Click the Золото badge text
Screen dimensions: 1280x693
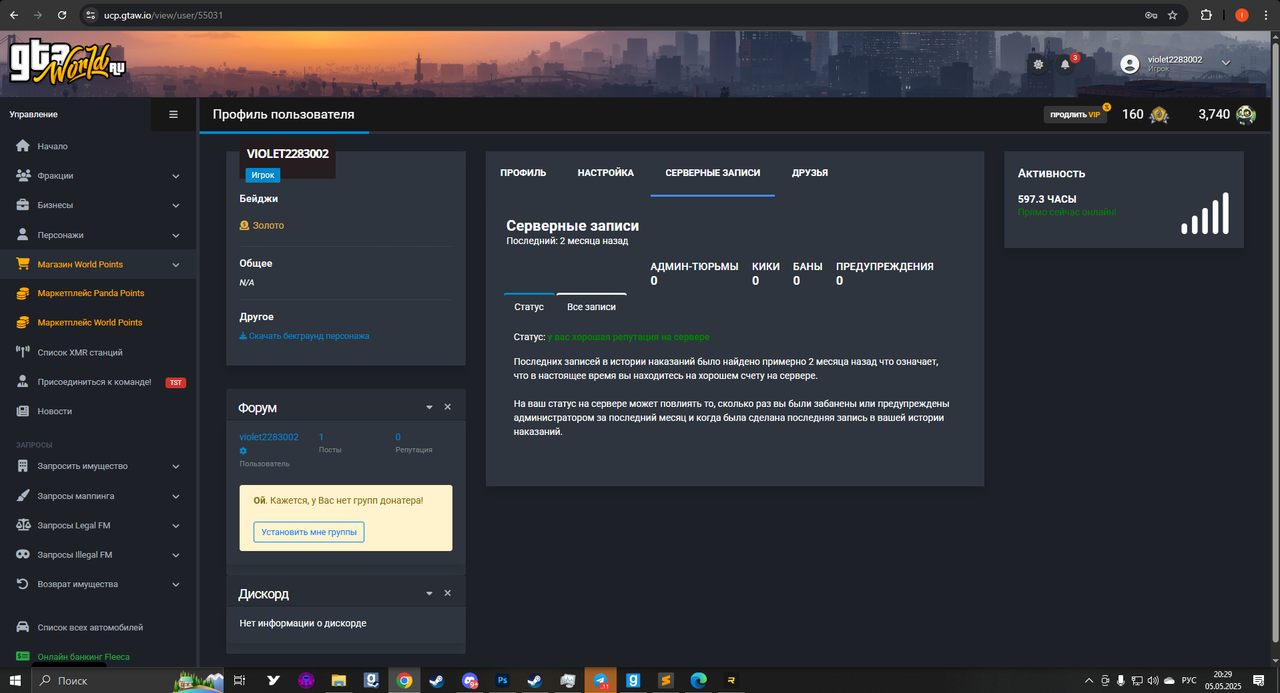pyautogui.click(x=268, y=226)
